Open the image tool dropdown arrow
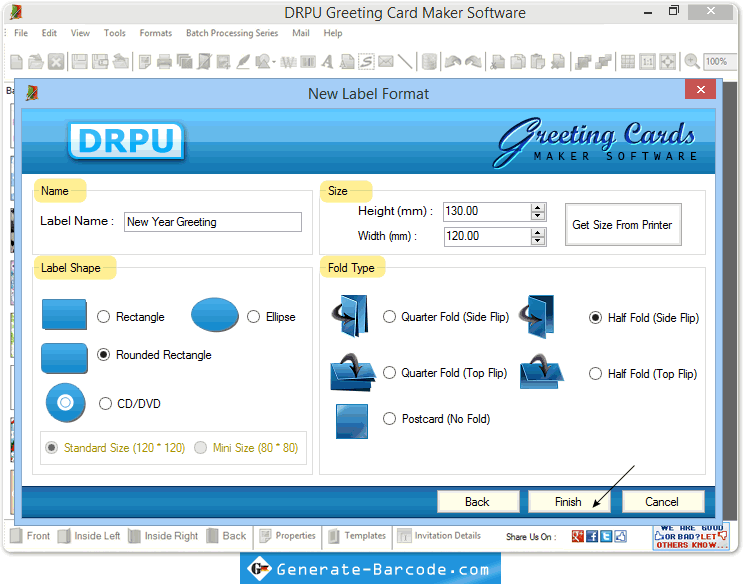744x584 pixels. point(274,62)
